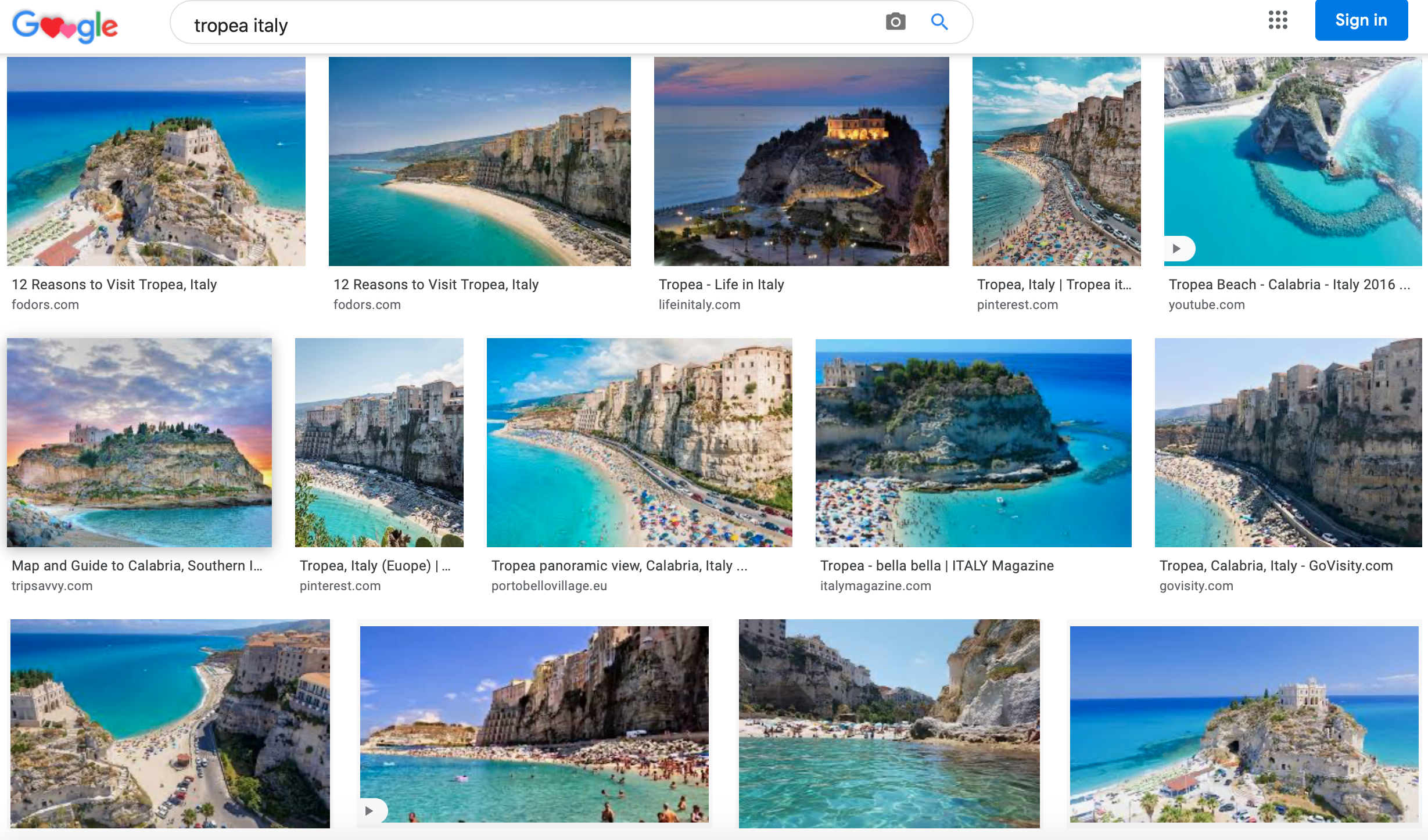This screenshot has width=1428, height=840.
Task: Click the portobellovillage.eu source link
Action: point(549,586)
